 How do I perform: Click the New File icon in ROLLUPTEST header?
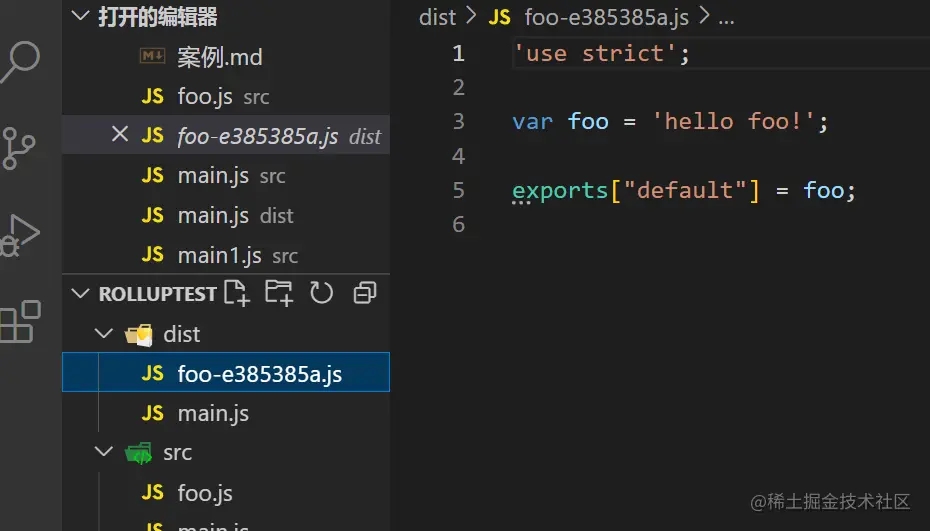pyautogui.click(x=237, y=293)
